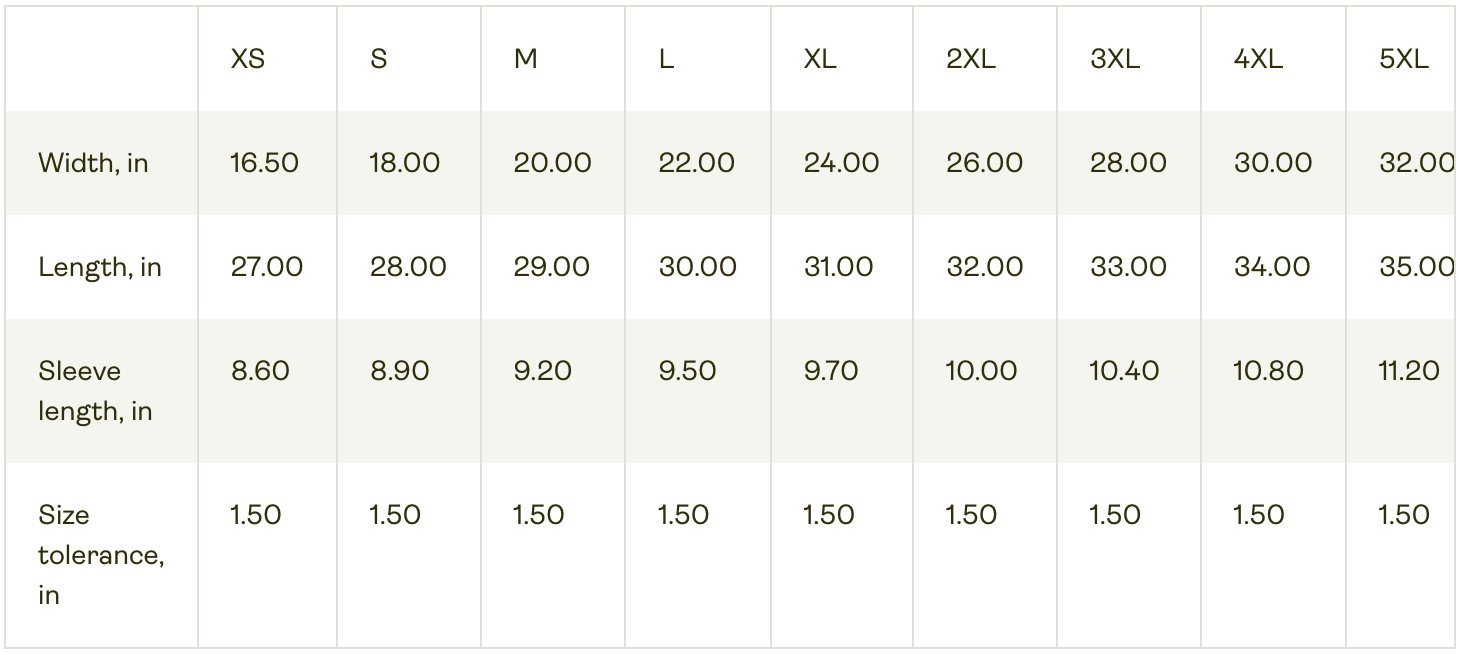This screenshot has width=1460, height=654.
Task: Select the 5XL column header
Action: 1404,59
